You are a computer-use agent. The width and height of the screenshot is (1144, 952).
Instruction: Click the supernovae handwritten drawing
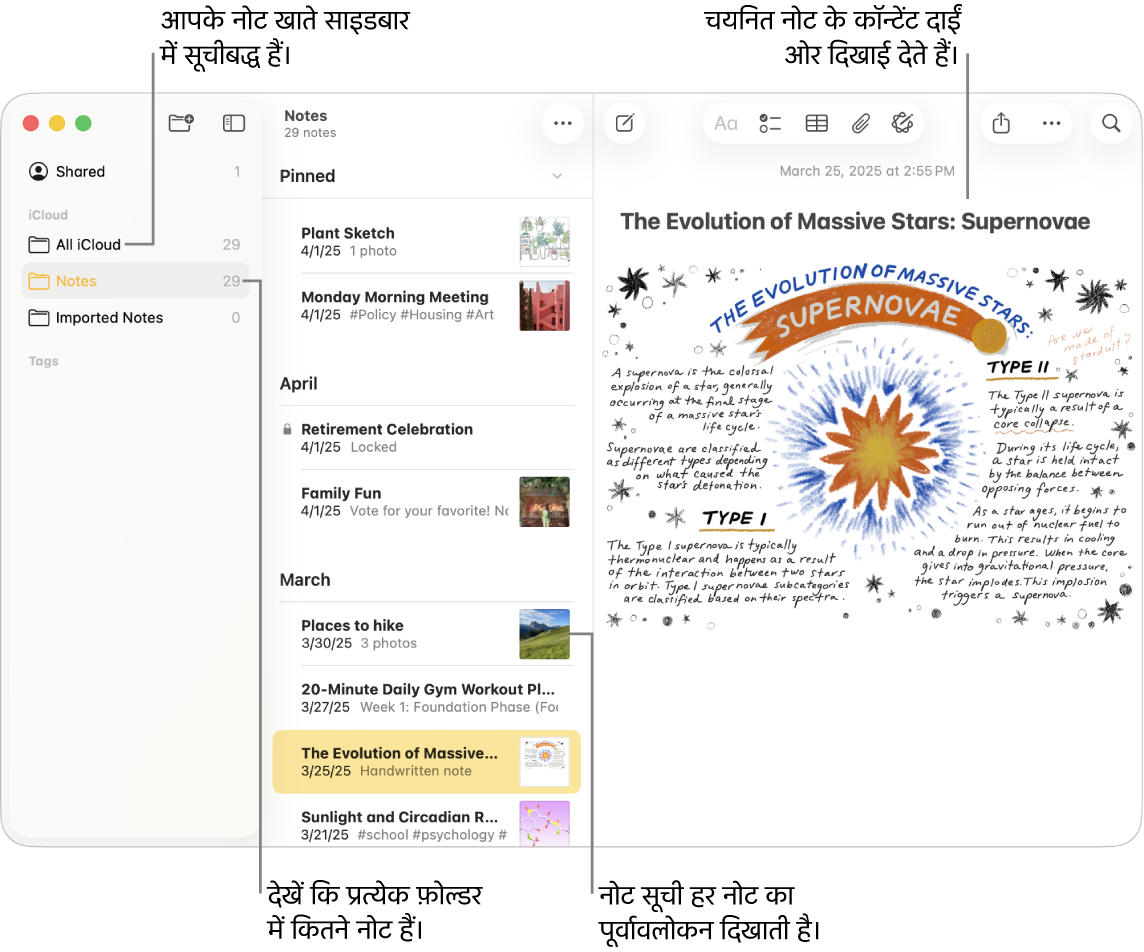(x=868, y=445)
